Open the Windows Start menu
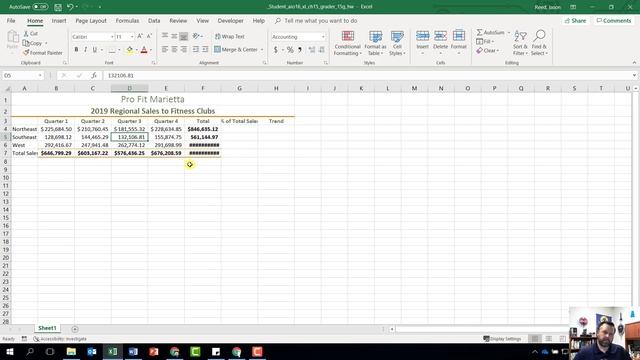The height and width of the screenshot is (360, 640). (9, 351)
